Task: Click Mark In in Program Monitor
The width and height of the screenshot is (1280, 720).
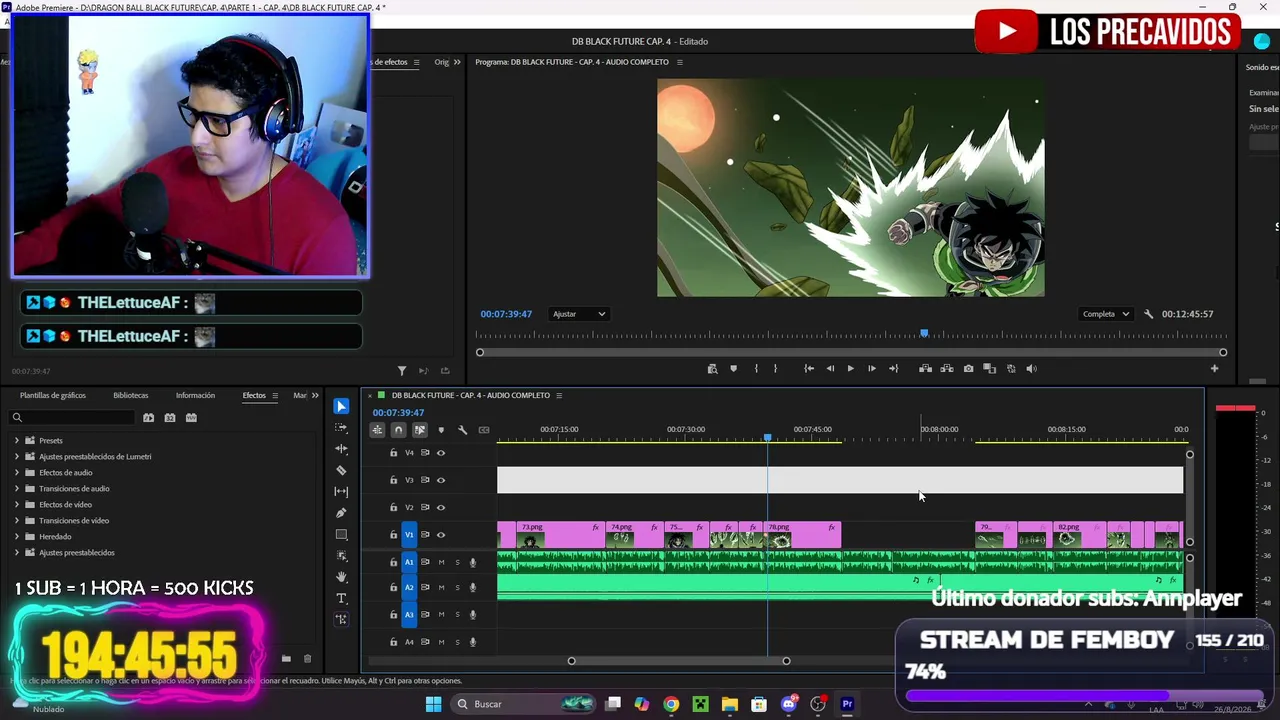Action: click(755, 369)
